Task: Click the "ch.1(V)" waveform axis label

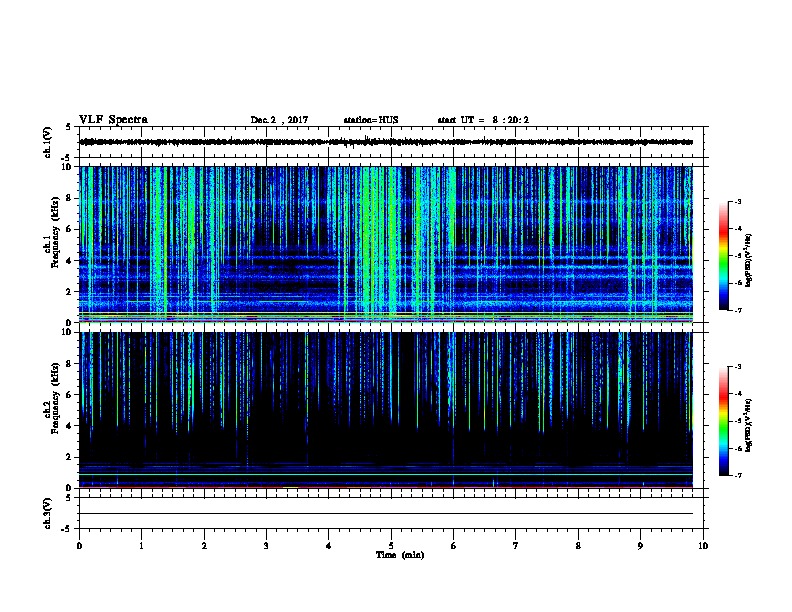Action: tap(47, 142)
